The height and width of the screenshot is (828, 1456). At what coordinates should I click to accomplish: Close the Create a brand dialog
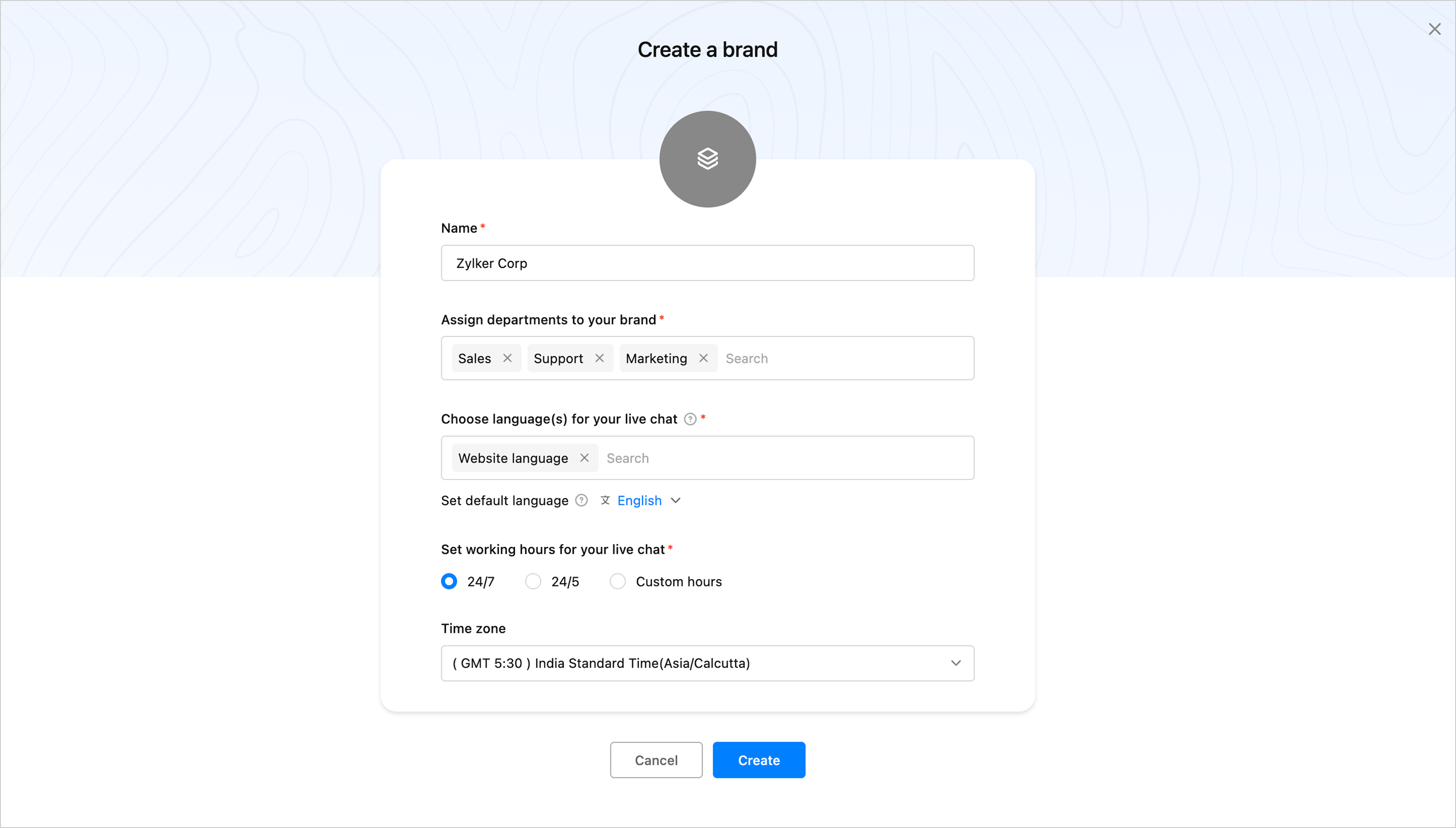point(1435,29)
